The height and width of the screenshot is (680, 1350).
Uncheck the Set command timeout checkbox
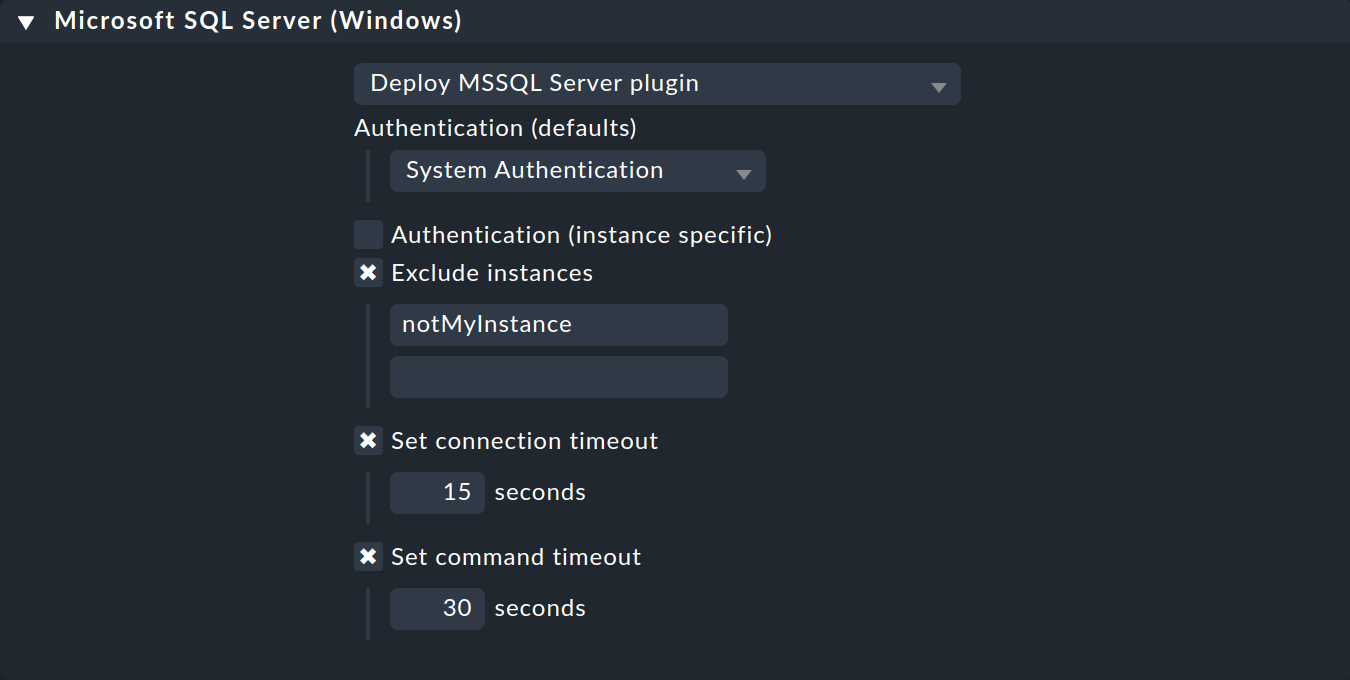(368, 557)
